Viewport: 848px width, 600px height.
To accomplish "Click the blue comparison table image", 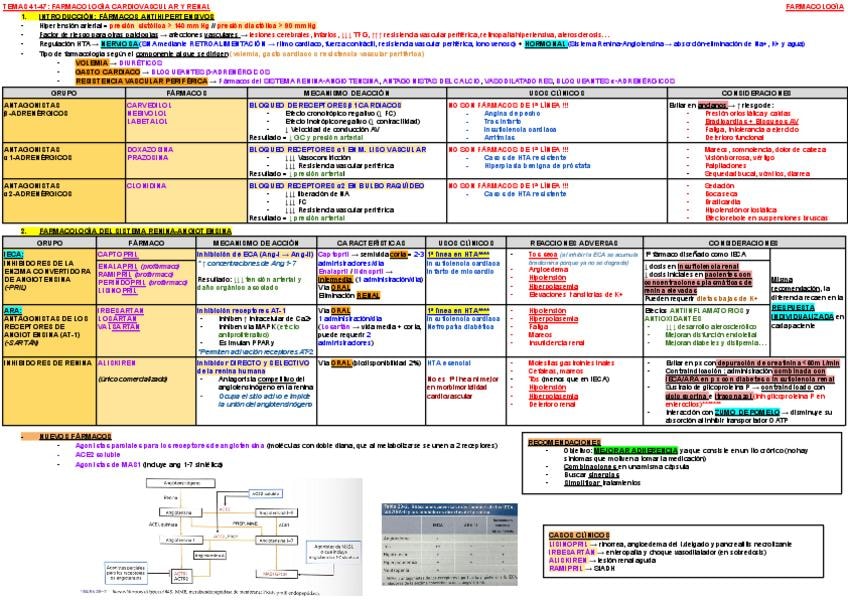I will [x=449, y=544].
